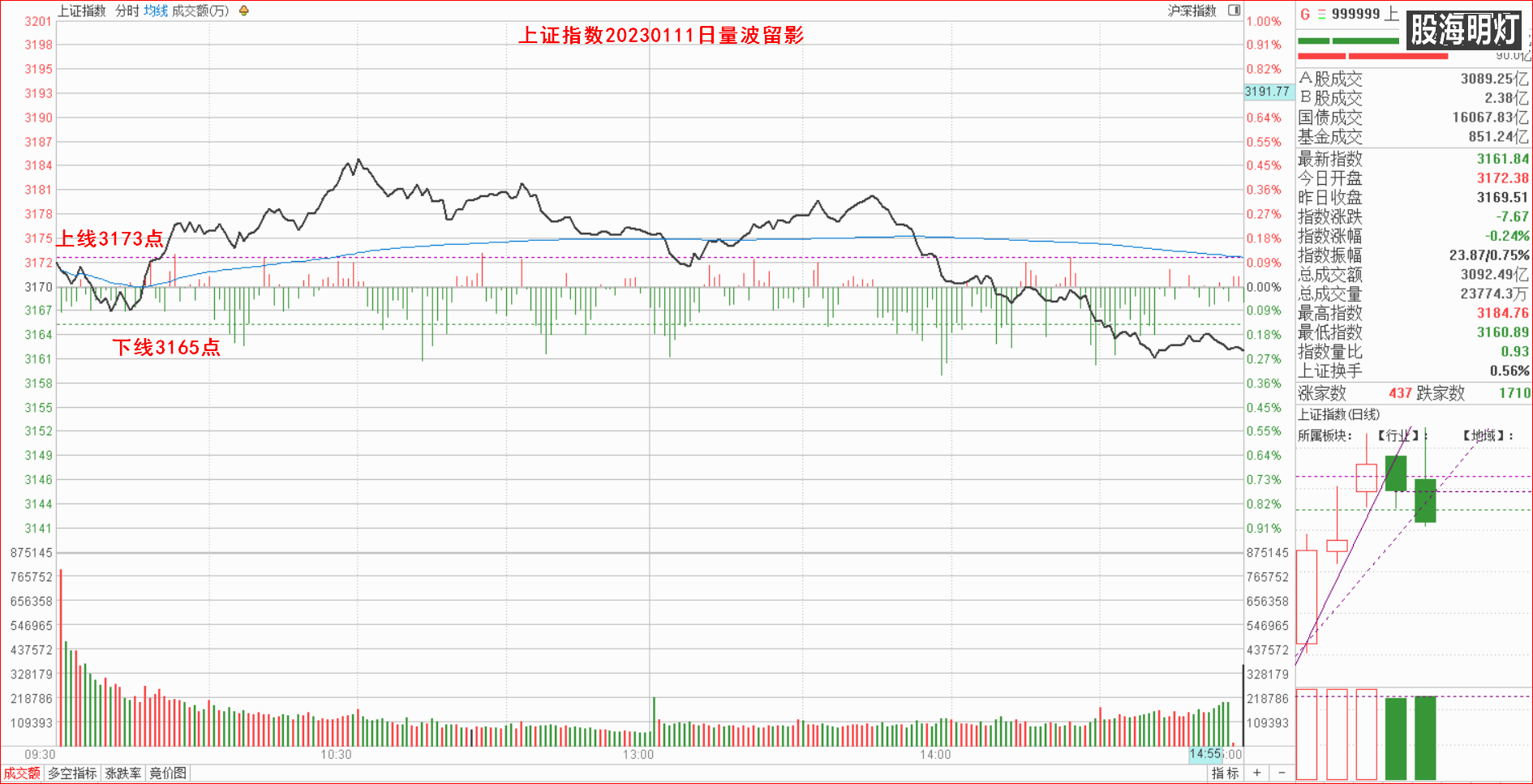Screen dimensions: 1533x784
Task: Click the 指数量比 value 0.93
Action: click(1515, 352)
